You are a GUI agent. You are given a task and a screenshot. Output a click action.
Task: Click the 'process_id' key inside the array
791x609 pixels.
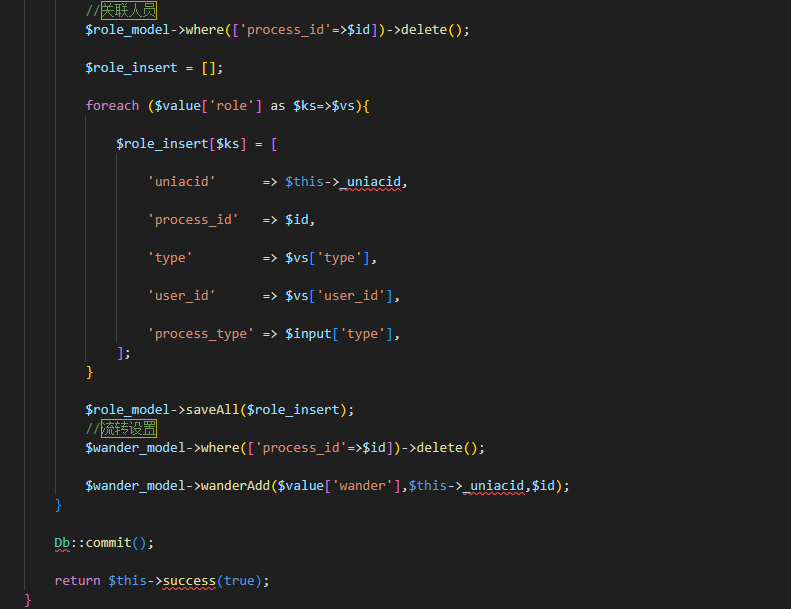coord(193,219)
